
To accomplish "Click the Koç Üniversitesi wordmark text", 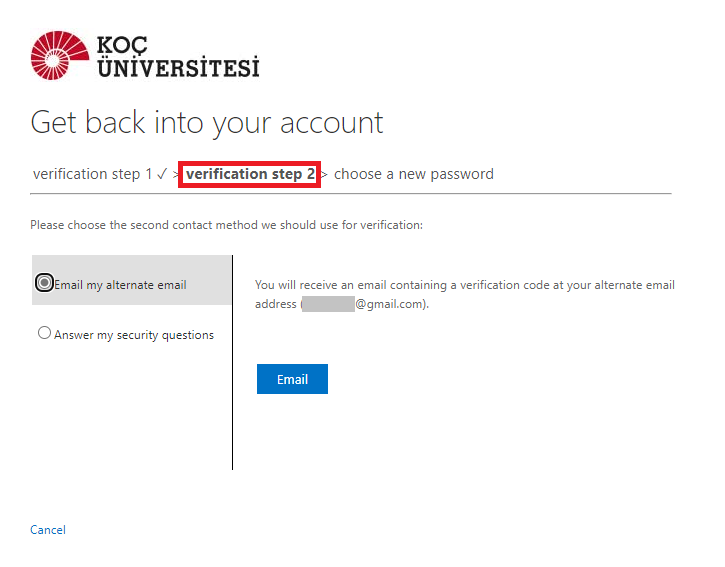I will (177, 57).
